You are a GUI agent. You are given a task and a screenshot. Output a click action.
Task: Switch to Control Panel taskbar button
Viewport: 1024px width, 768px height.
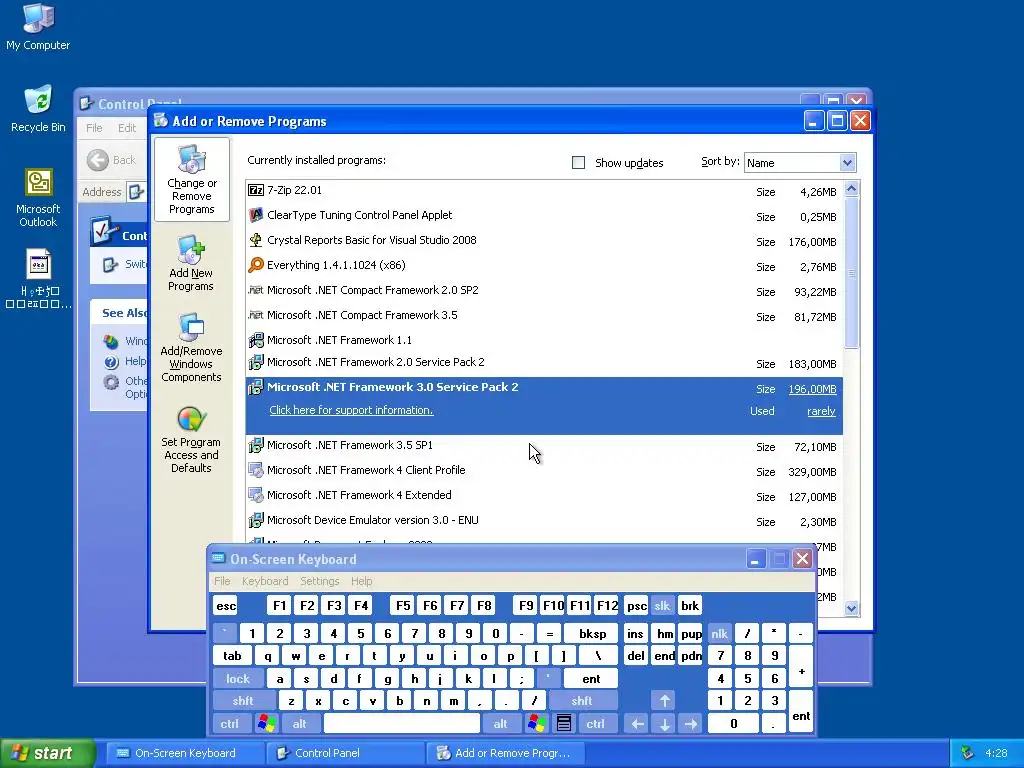tap(345, 753)
